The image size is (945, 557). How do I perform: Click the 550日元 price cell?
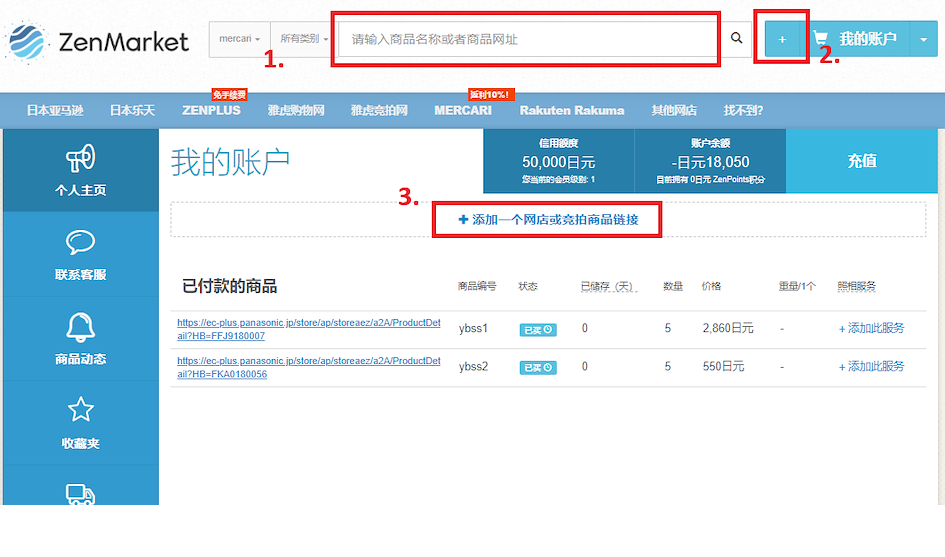(723, 366)
